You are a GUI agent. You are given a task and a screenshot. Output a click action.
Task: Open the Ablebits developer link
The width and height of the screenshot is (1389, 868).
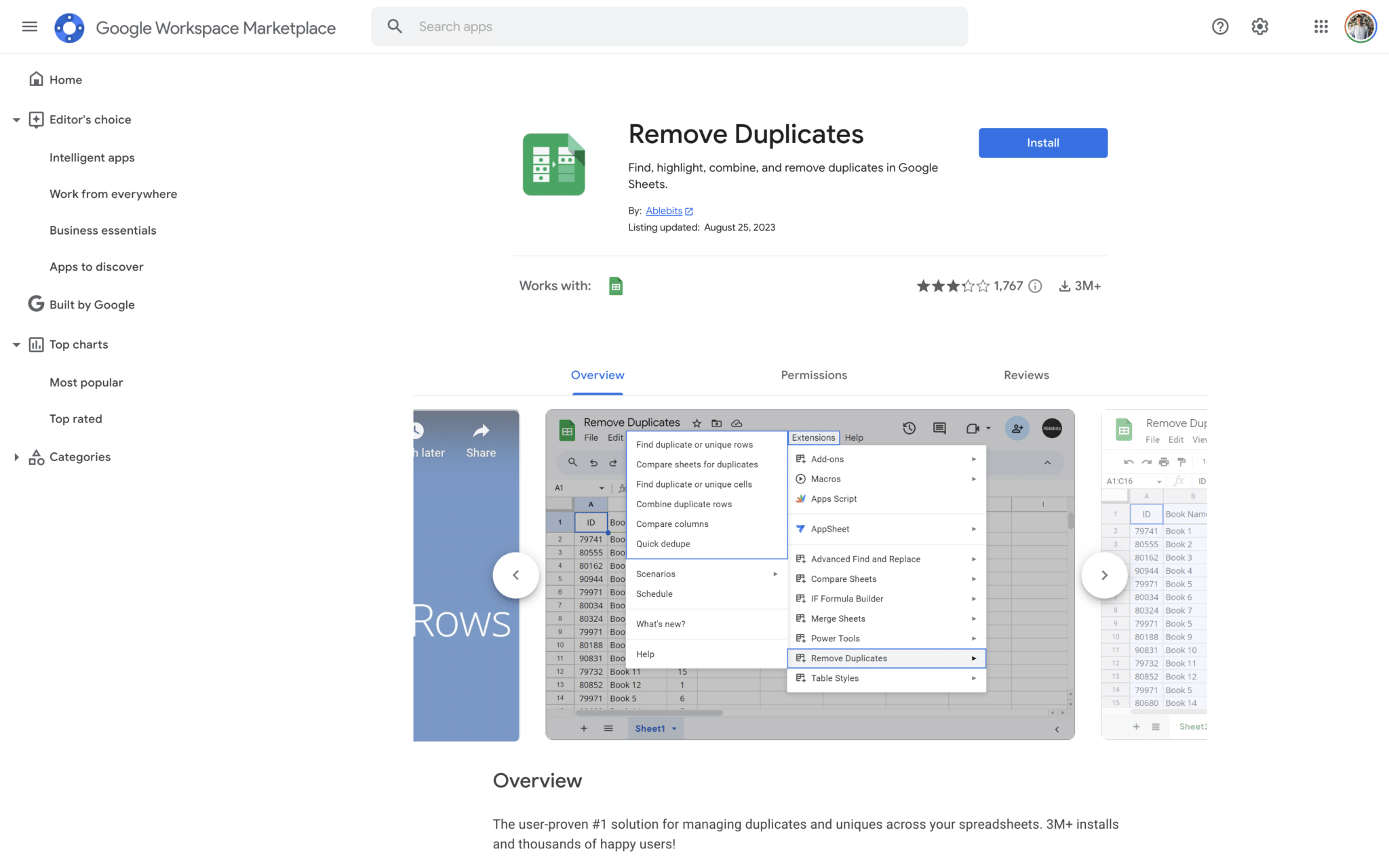[664, 211]
